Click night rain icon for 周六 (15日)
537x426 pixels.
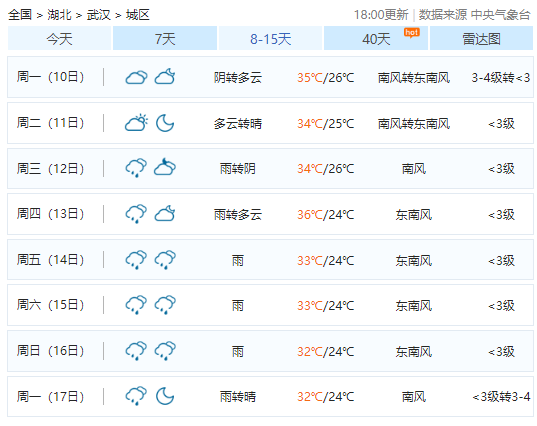(x=165, y=305)
